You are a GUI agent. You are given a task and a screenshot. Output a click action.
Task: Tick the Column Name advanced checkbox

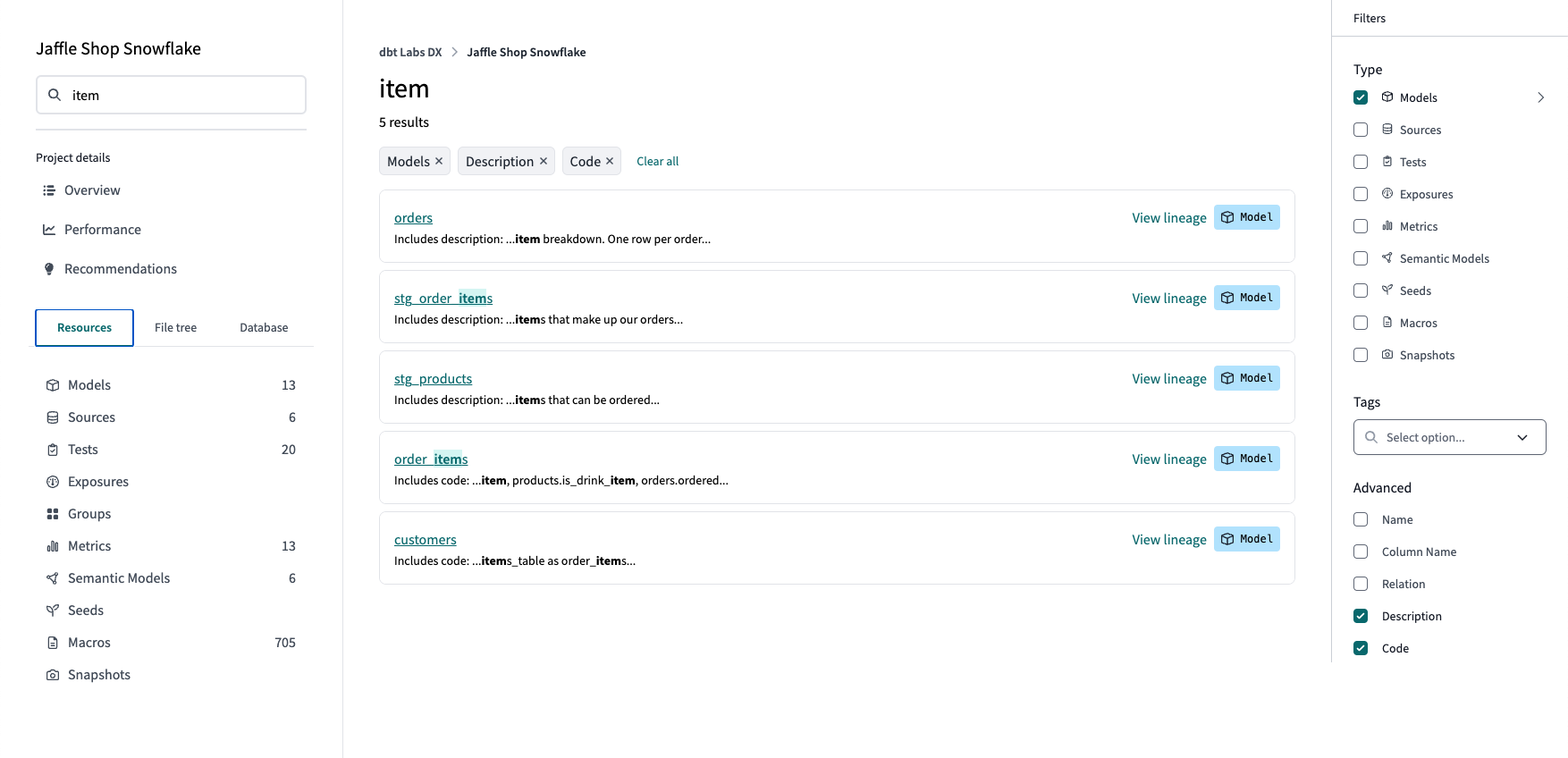click(x=1361, y=552)
